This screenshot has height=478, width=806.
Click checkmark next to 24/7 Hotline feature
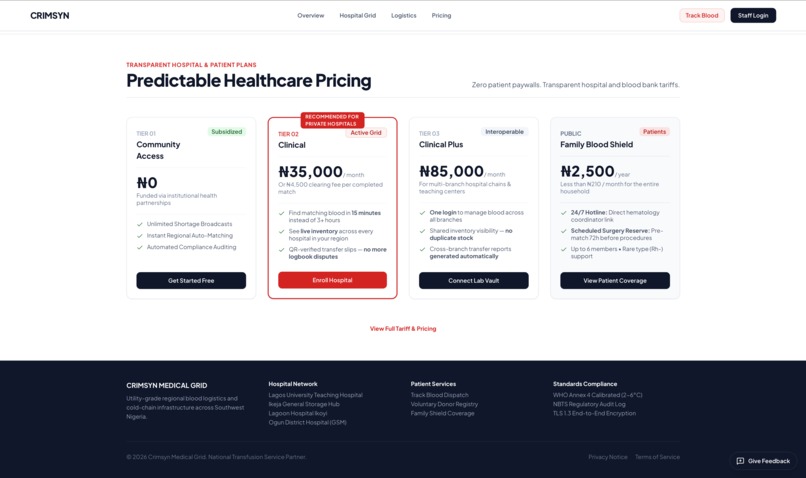[563, 213]
